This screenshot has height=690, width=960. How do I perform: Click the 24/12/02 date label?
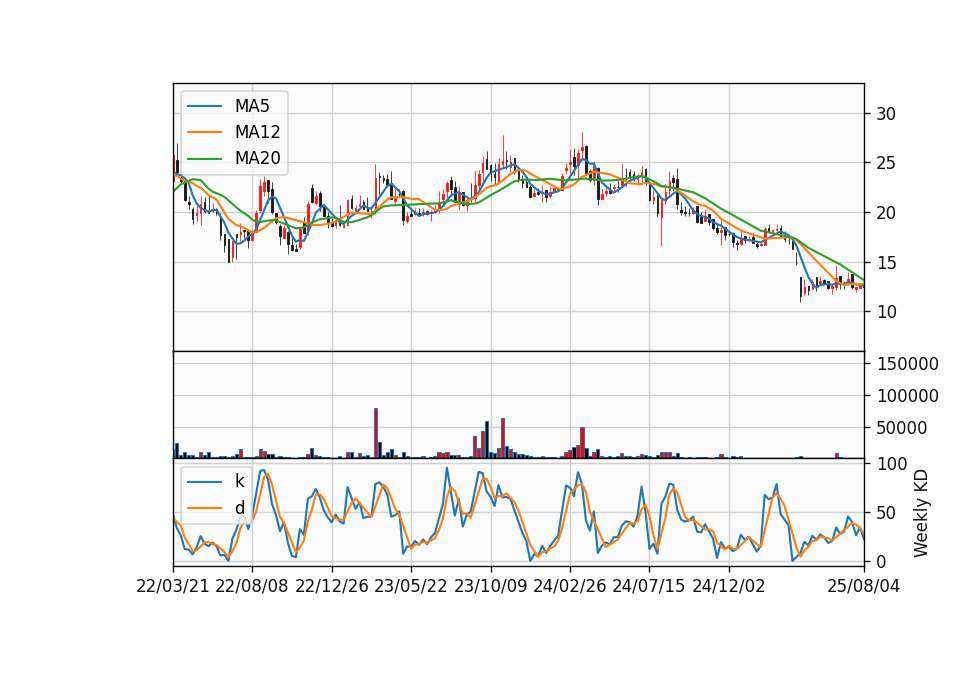tap(729, 586)
